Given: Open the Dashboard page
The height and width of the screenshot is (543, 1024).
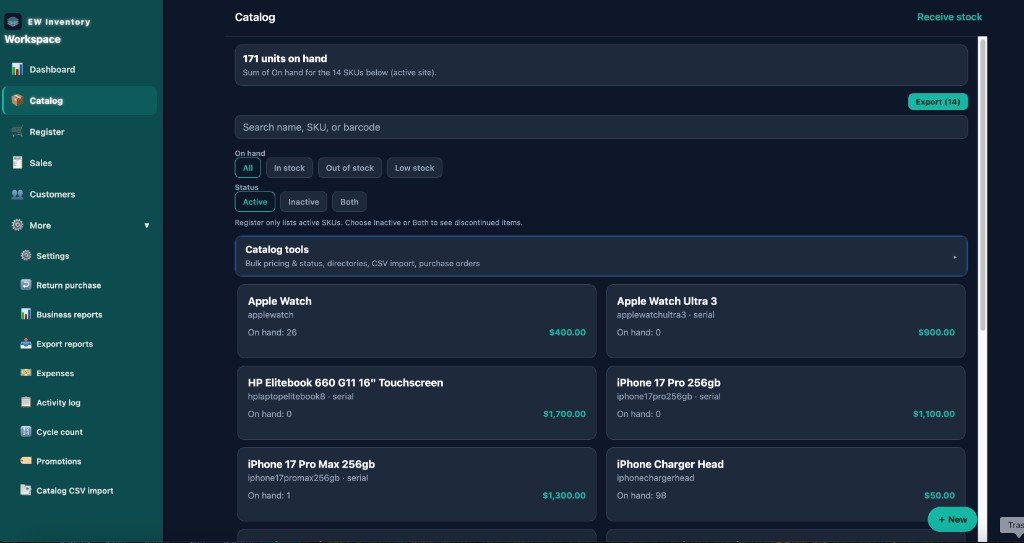Looking at the screenshot, I should point(79,69).
